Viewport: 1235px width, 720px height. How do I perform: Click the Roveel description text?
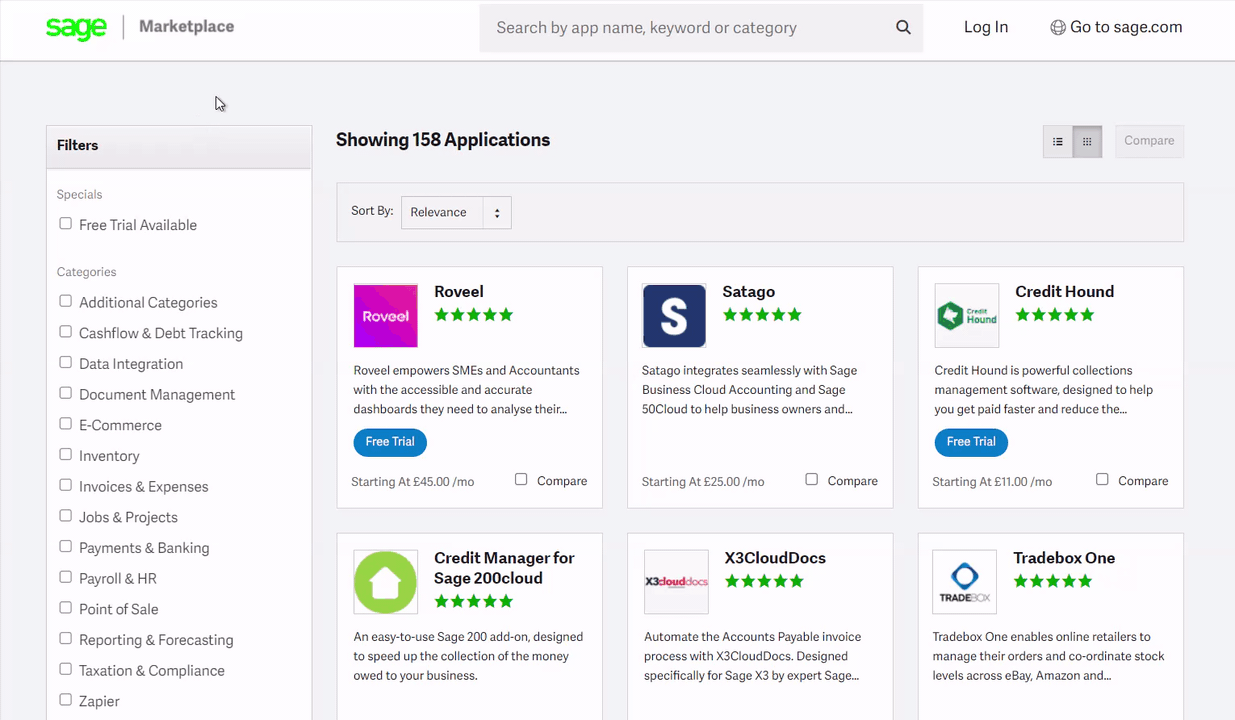coord(467,390)
